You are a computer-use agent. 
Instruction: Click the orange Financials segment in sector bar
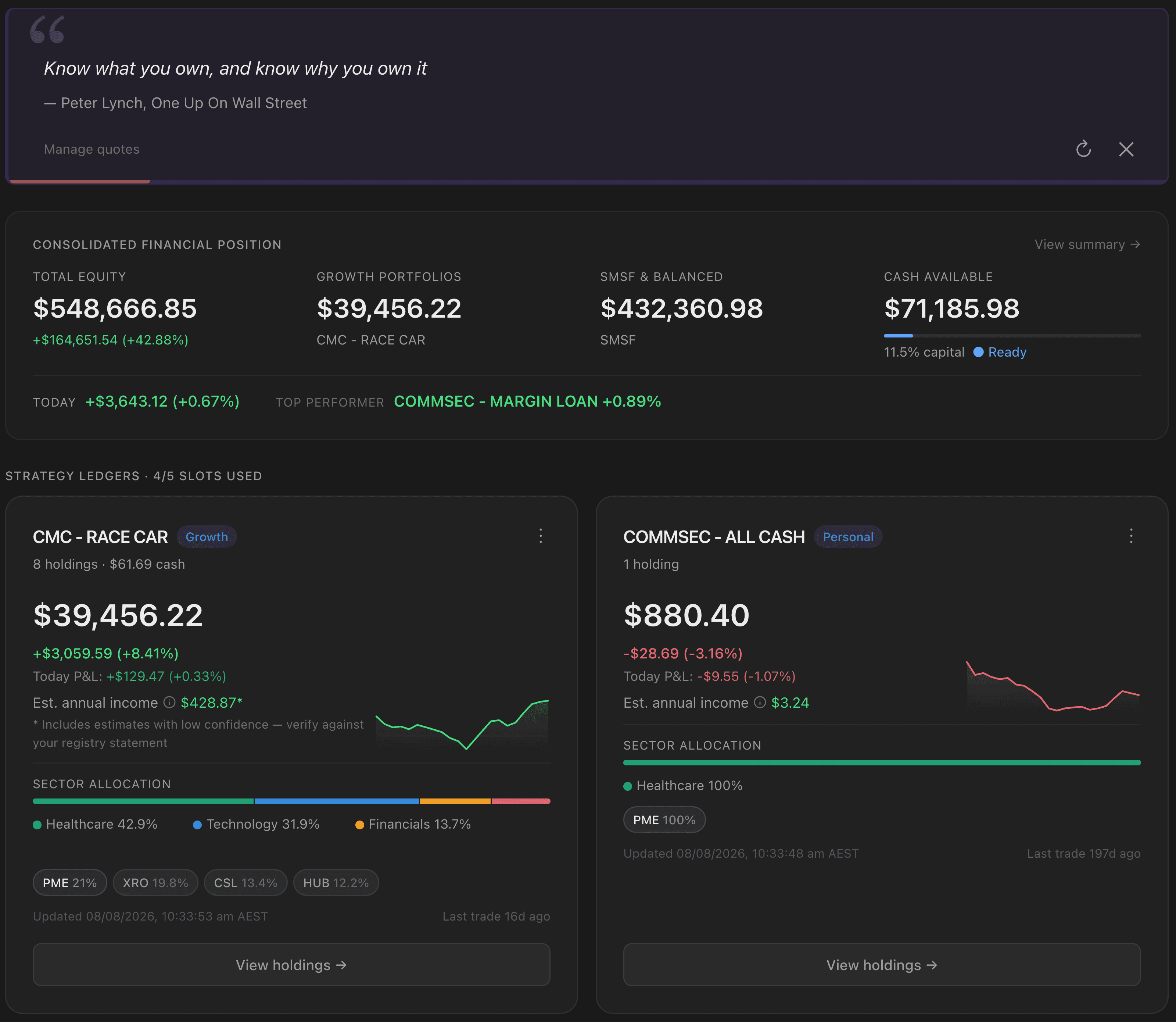(455, 801)
